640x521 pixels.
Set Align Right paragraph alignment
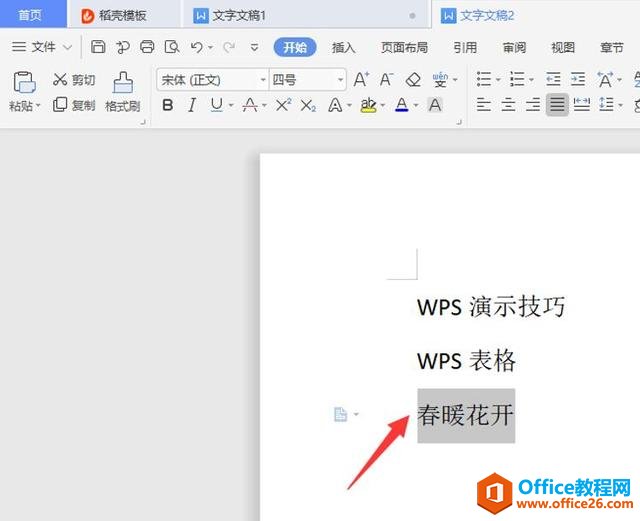533,105
